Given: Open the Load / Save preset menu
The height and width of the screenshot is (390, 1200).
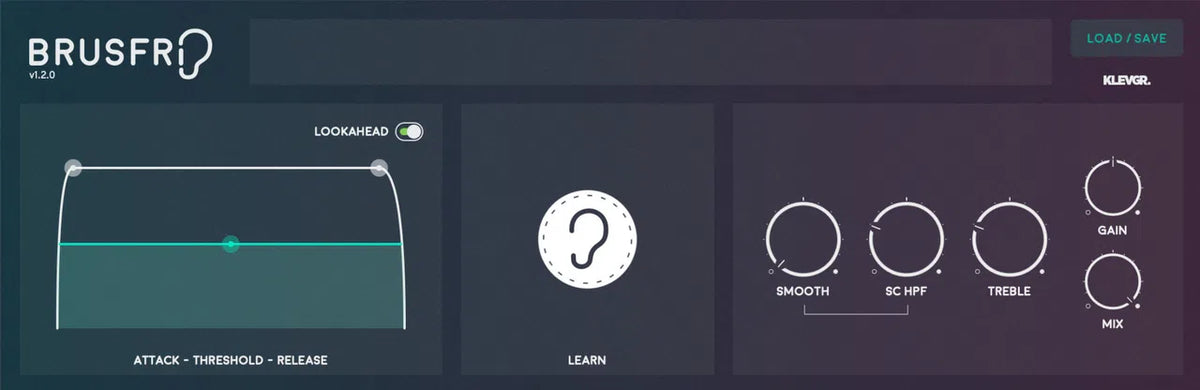Looking at the screenshot, I should click(1127, 39).
